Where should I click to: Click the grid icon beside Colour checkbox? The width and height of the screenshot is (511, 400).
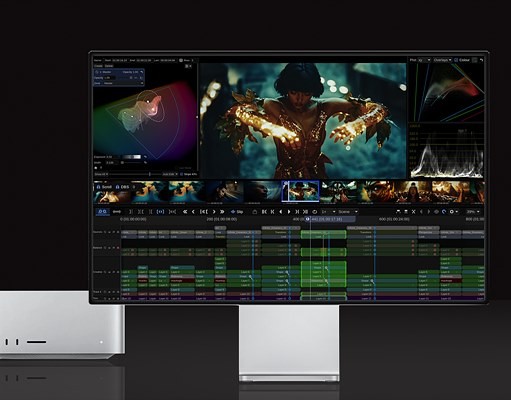pos(475,60)
